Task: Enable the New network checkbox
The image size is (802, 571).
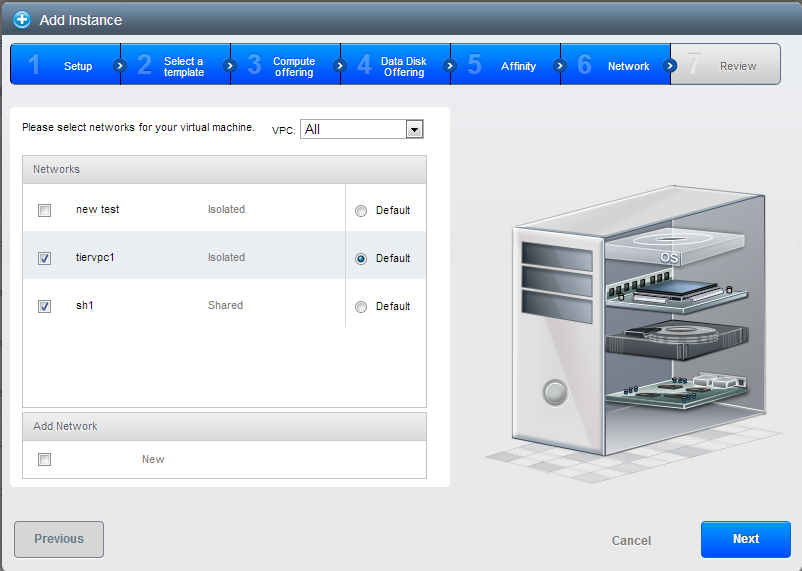Action: click(44, 459)
